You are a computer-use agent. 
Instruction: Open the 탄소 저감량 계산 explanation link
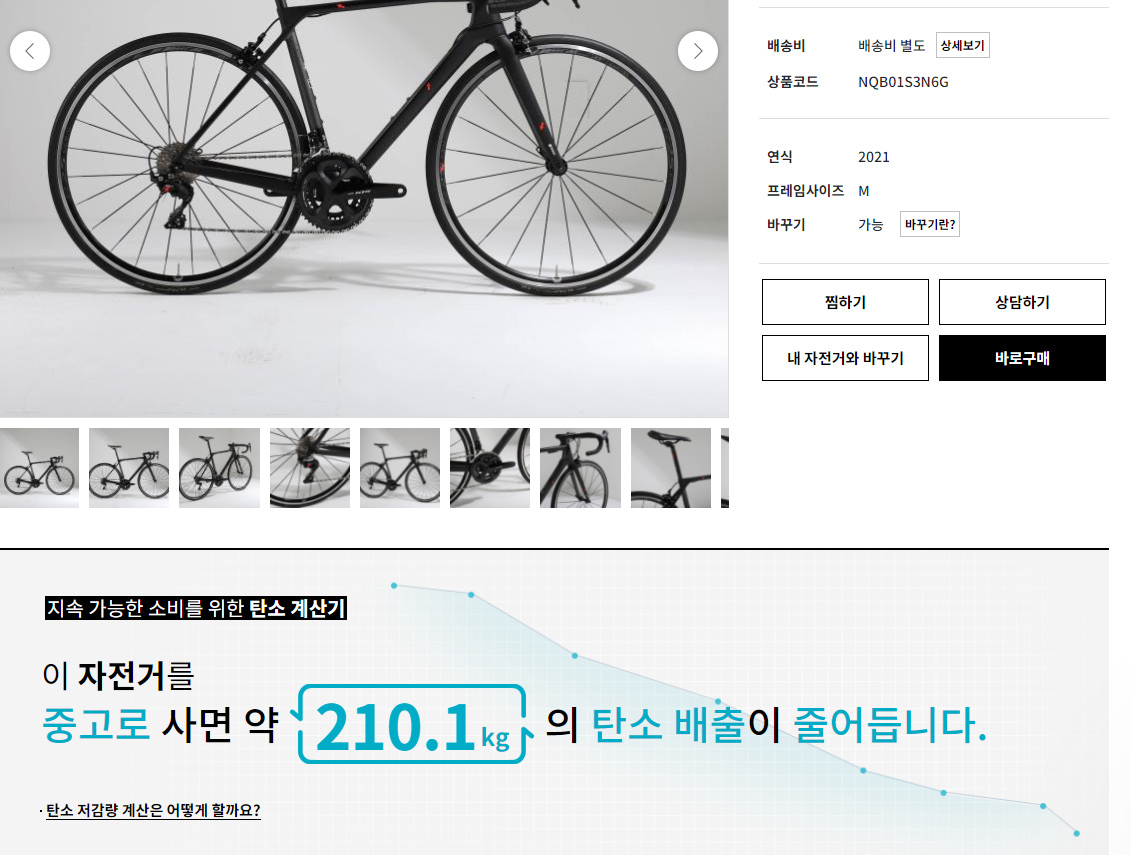point(153,810)
